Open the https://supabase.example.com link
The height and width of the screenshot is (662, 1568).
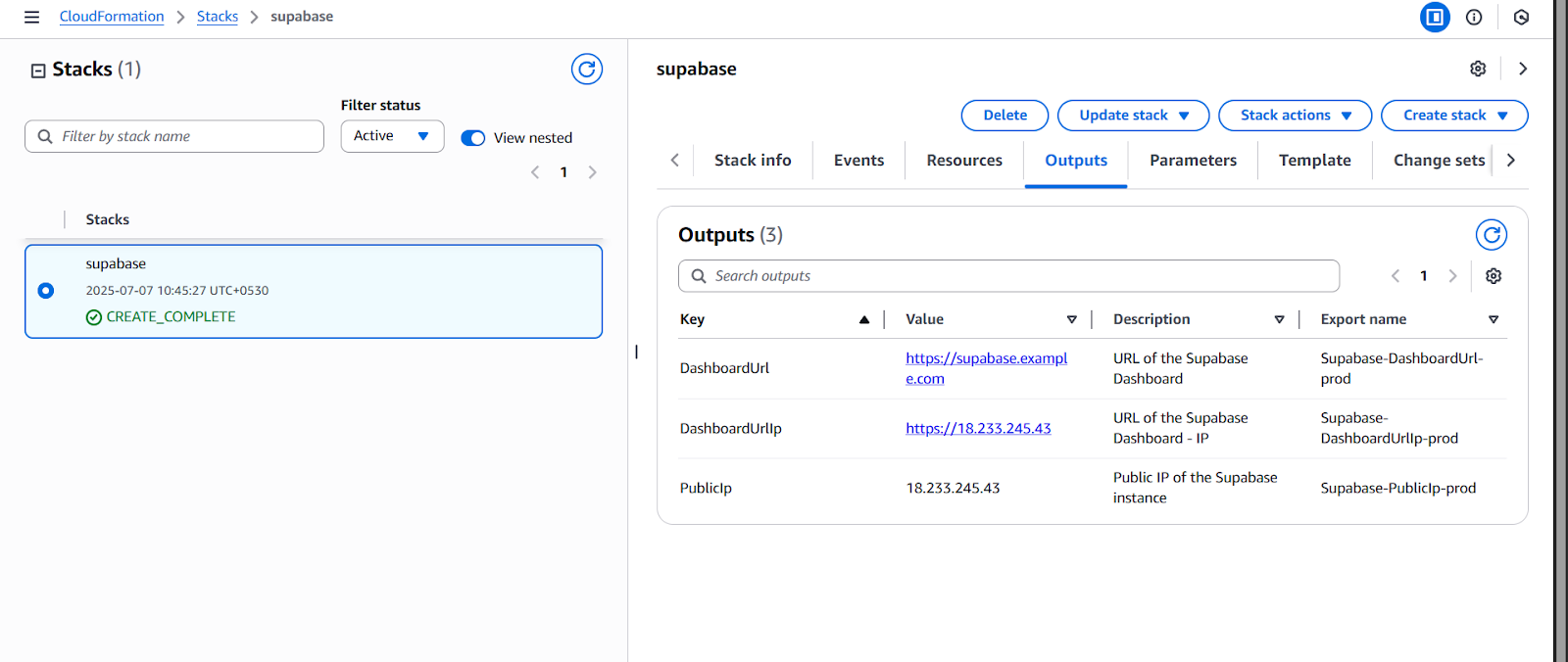(x=986, y=368)
